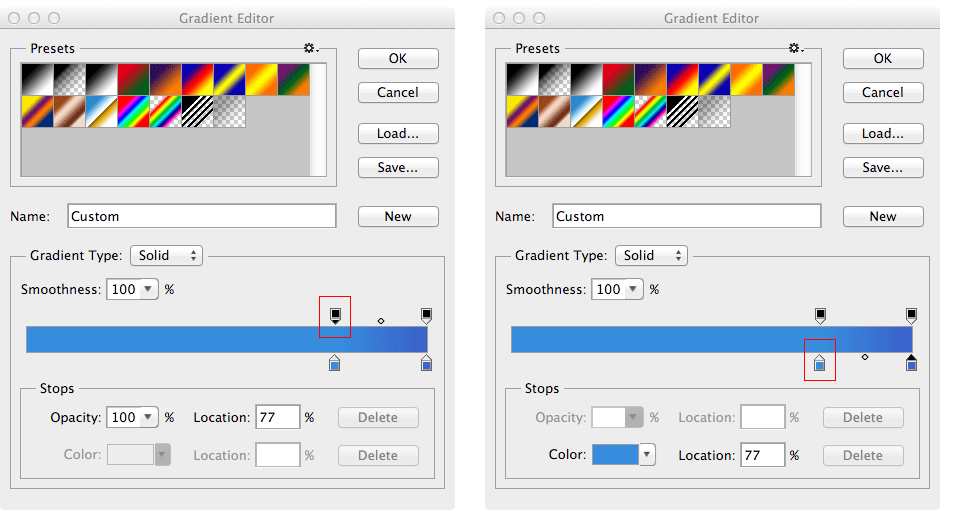Open presets gear menu in right editor
This screenshot has height=520, width=960.
(x=796, y=48)
